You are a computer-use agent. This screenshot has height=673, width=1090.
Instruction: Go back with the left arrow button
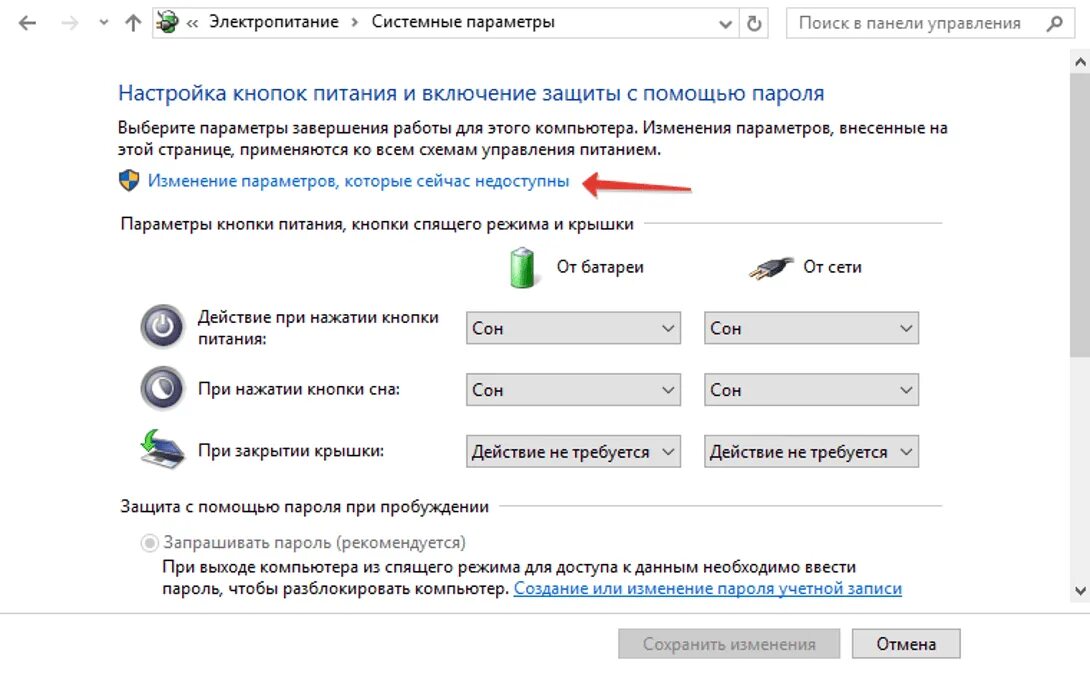click(x=27, y=23)
